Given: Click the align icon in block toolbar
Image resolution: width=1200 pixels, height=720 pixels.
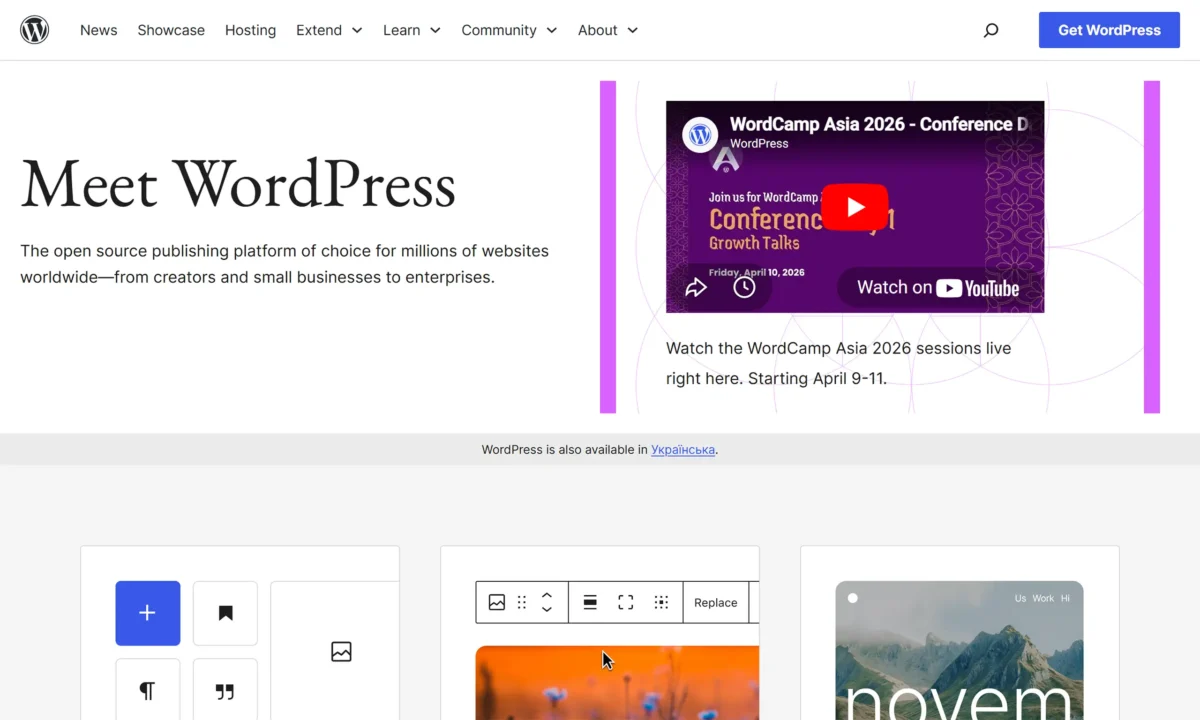Looking at the screenshot, I should click(590, 602).
